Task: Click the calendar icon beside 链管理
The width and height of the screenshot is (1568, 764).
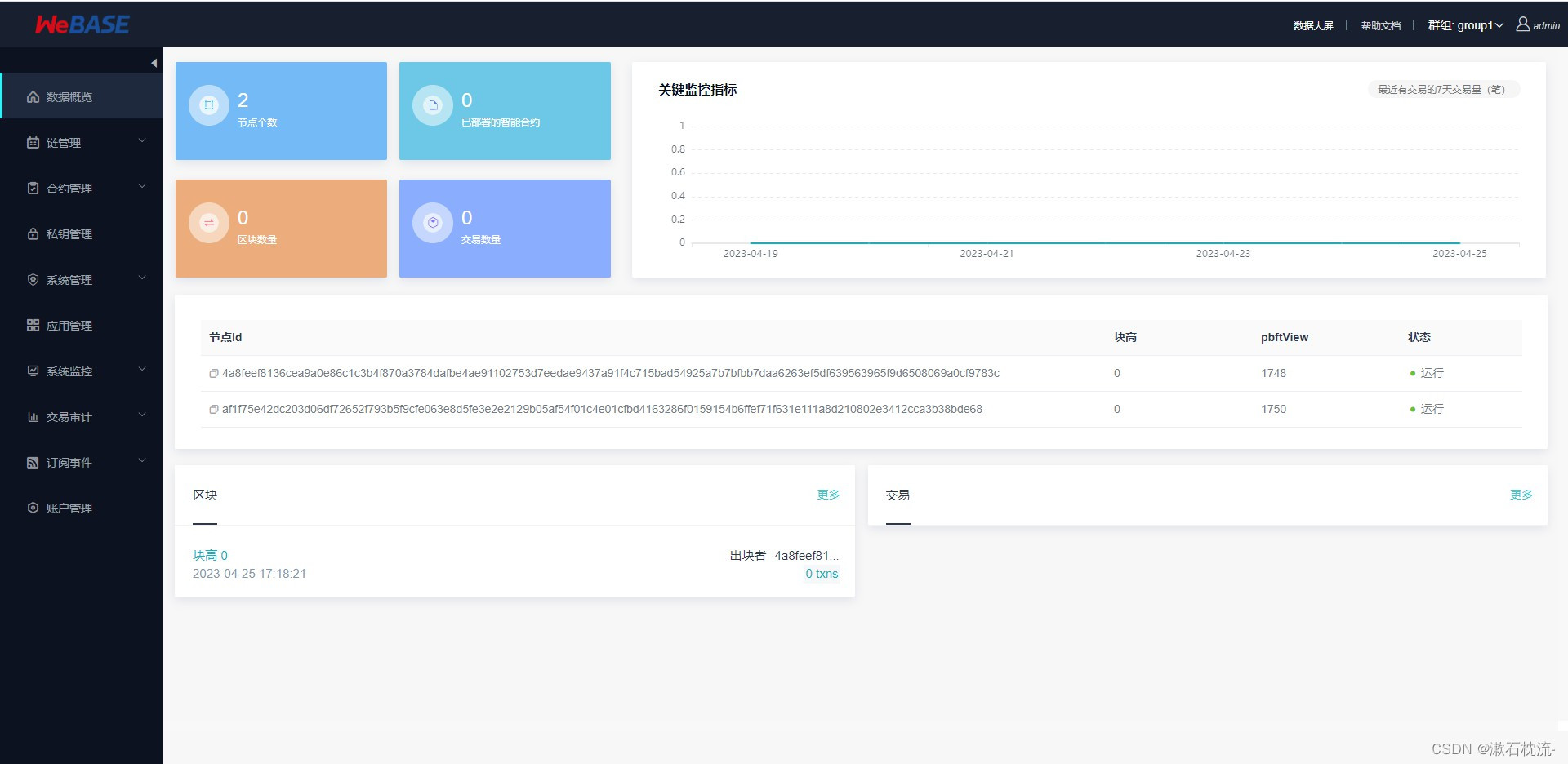Action: pos(33,143)
